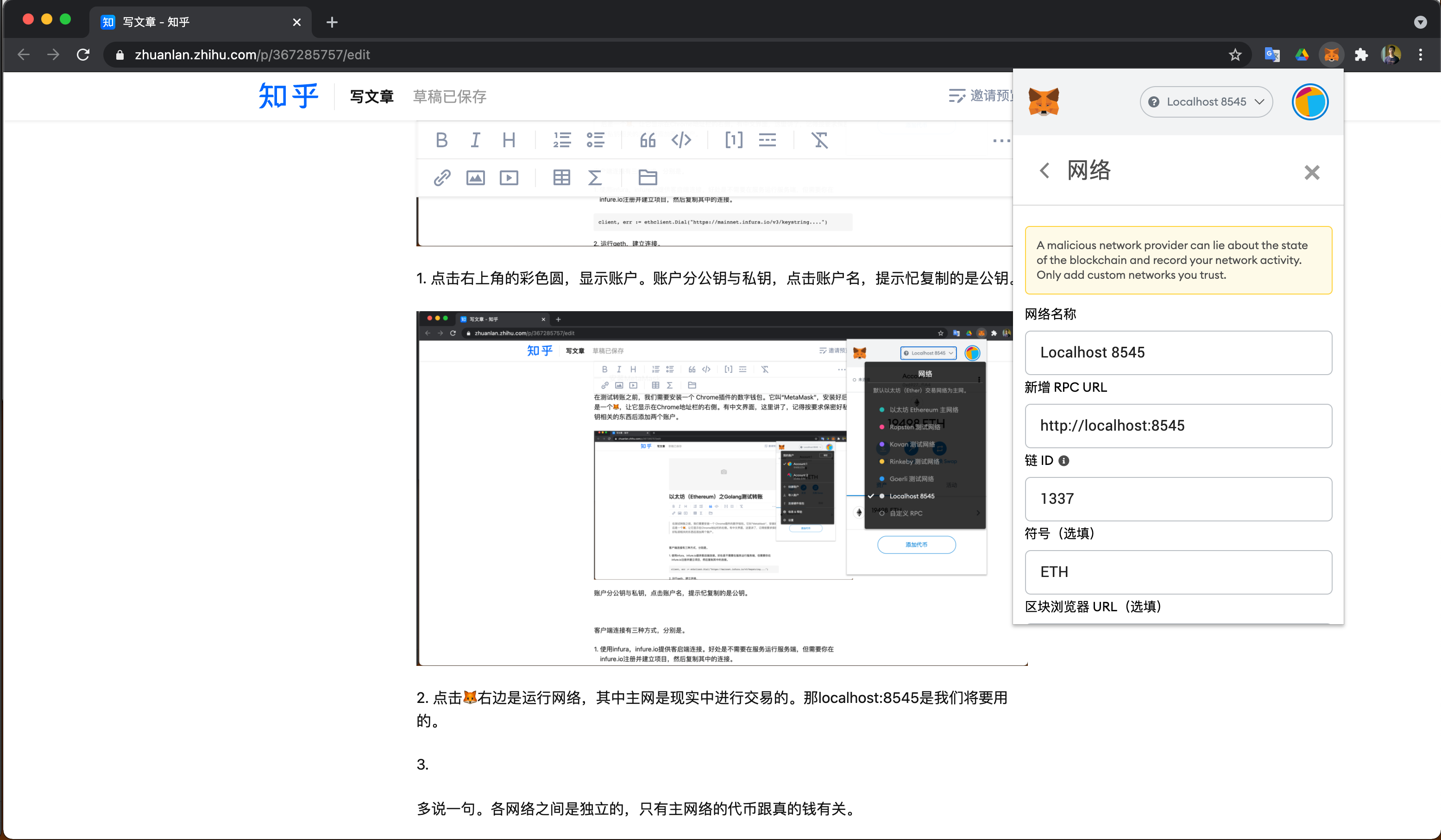Insert a code block

tap(681, 140)
